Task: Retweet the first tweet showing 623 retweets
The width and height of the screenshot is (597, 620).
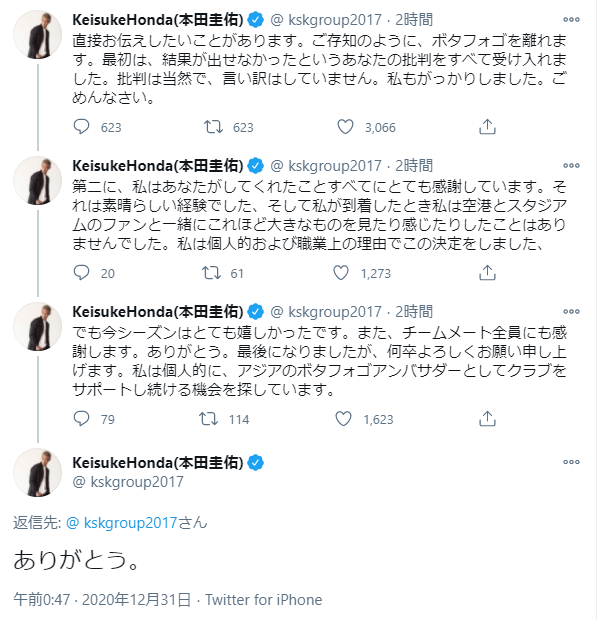Action: click(213, 127)
